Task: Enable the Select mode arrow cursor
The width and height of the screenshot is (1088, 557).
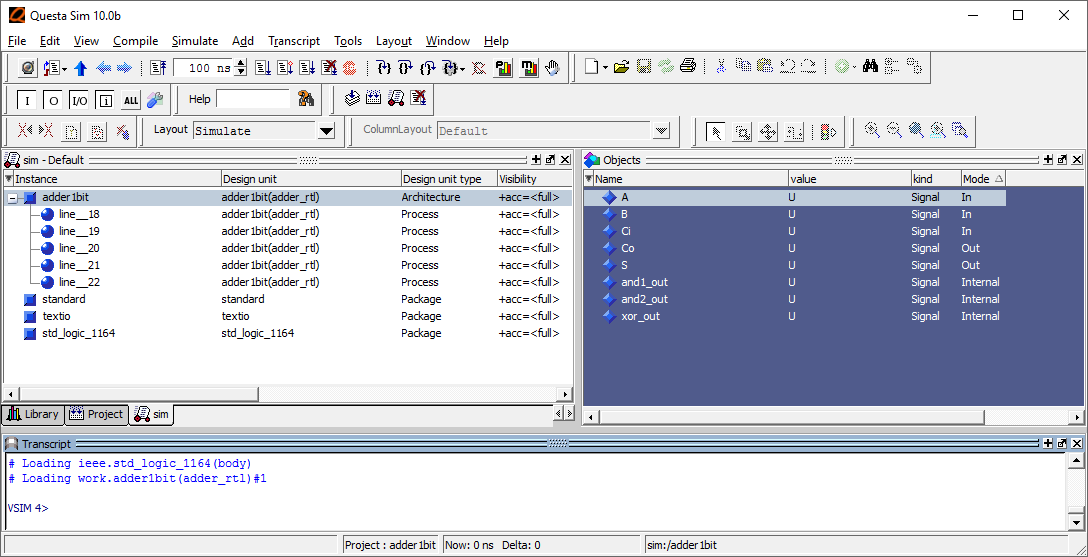Action: (717, 131)
